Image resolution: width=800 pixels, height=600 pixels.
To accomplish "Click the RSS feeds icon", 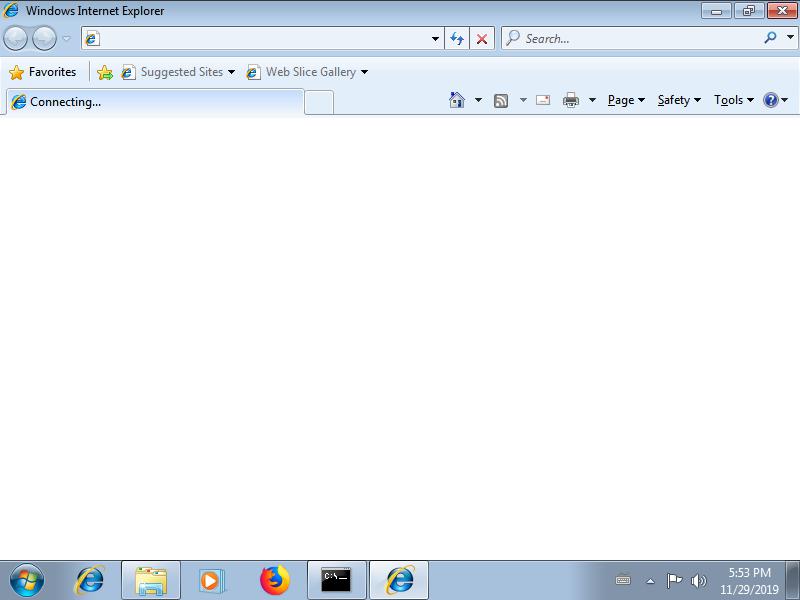I will coord(501,100).
